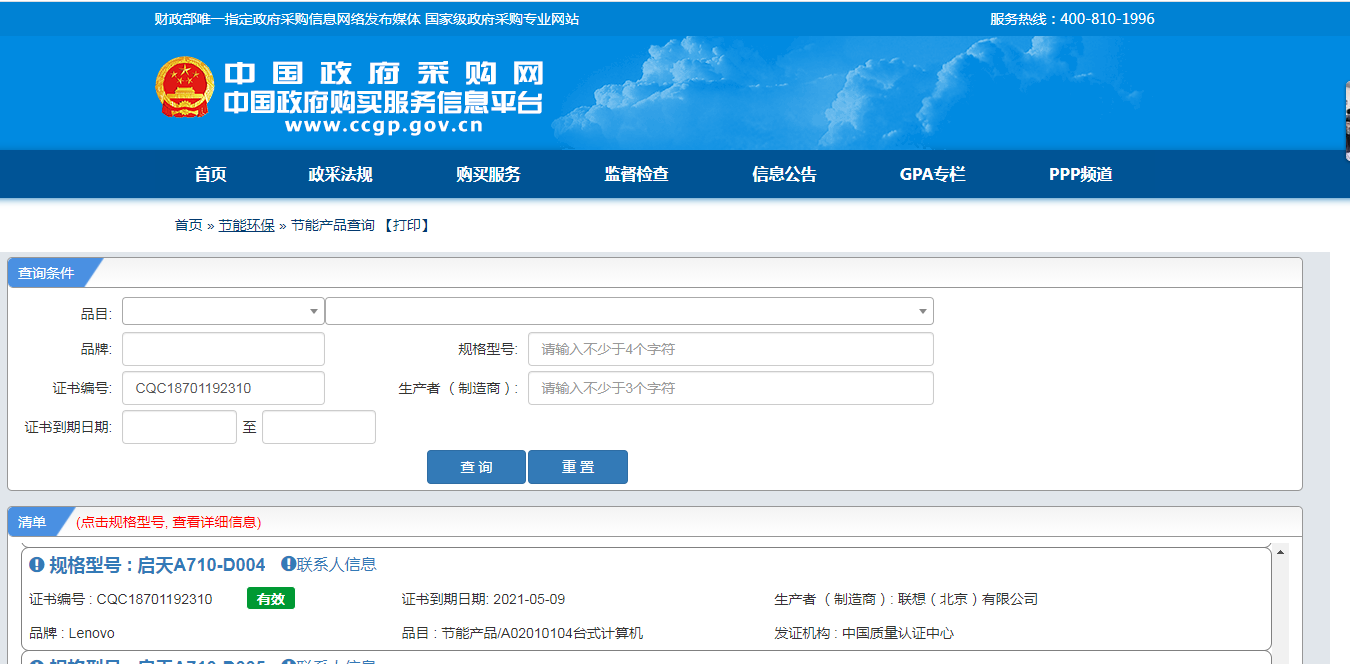Image resolution: width=1350 pixels, height=664 pixels.
Task: Open the first 品目 category dropdown
Action: coord(223,311)
